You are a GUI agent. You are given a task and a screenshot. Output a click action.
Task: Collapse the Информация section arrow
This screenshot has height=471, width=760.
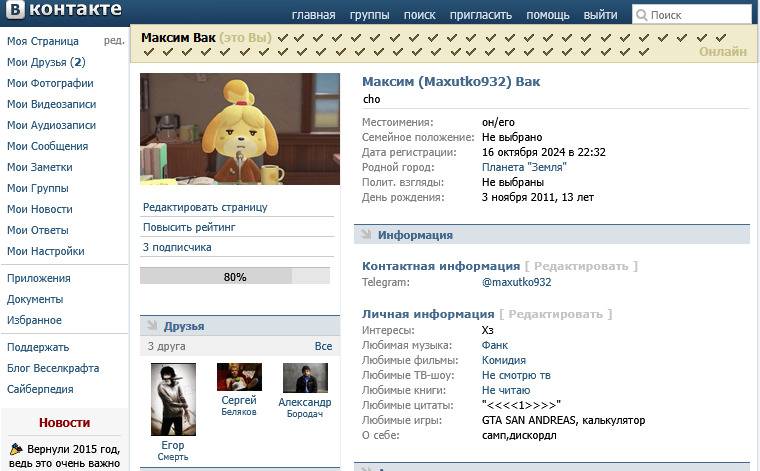366,235
